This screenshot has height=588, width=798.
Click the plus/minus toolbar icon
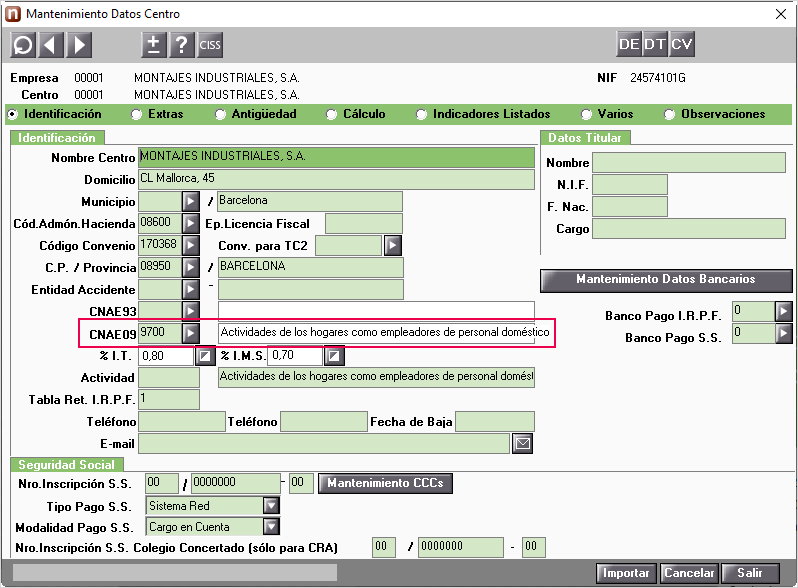(x=154, y=45)
